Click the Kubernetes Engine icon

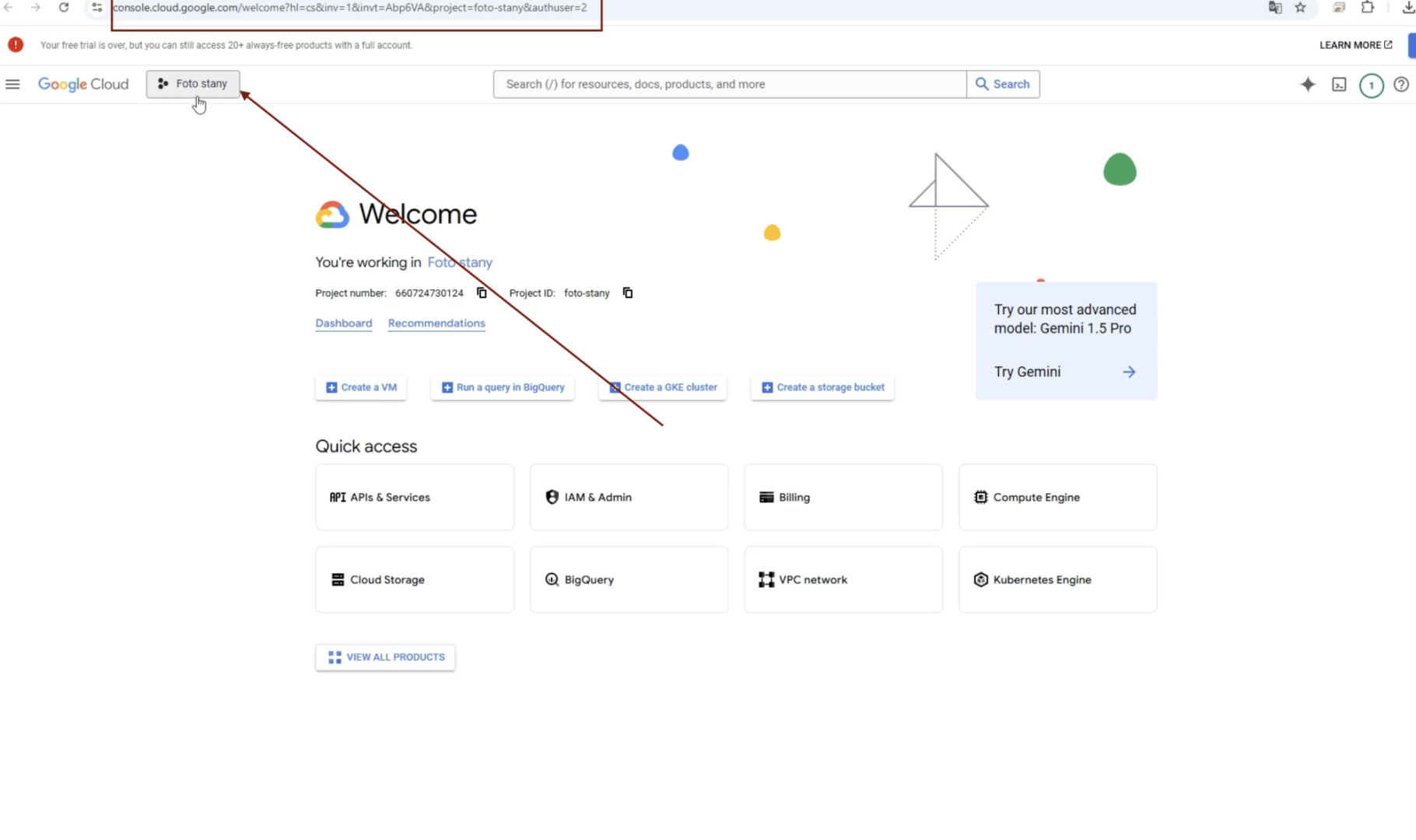(x=980, y=579)
